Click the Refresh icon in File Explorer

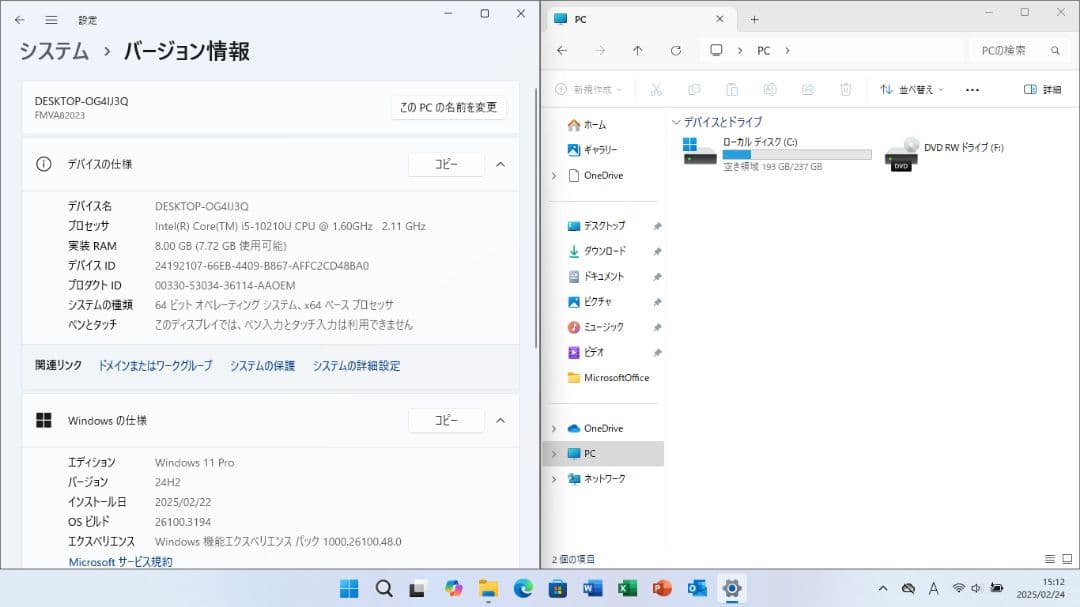pos(676,50)
